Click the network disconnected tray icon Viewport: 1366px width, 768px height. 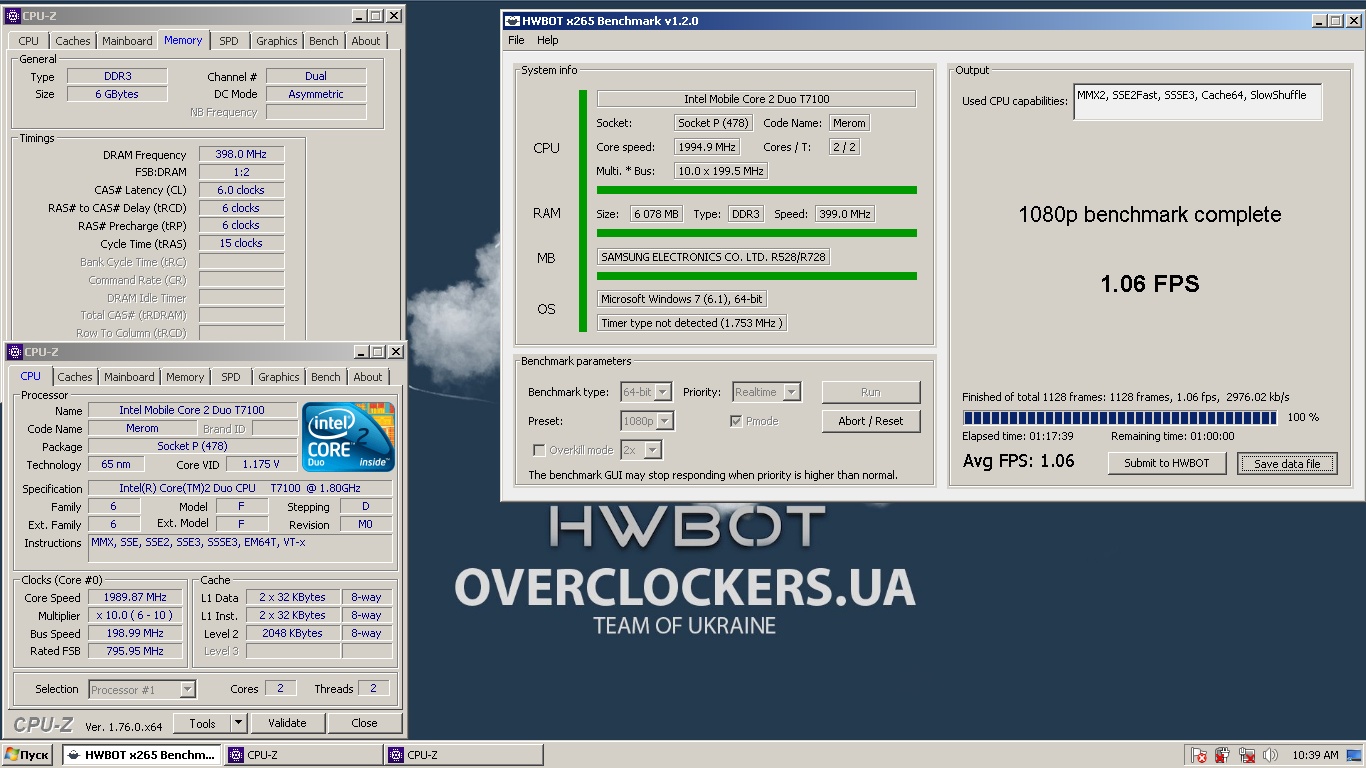(x=1247, y=755)
